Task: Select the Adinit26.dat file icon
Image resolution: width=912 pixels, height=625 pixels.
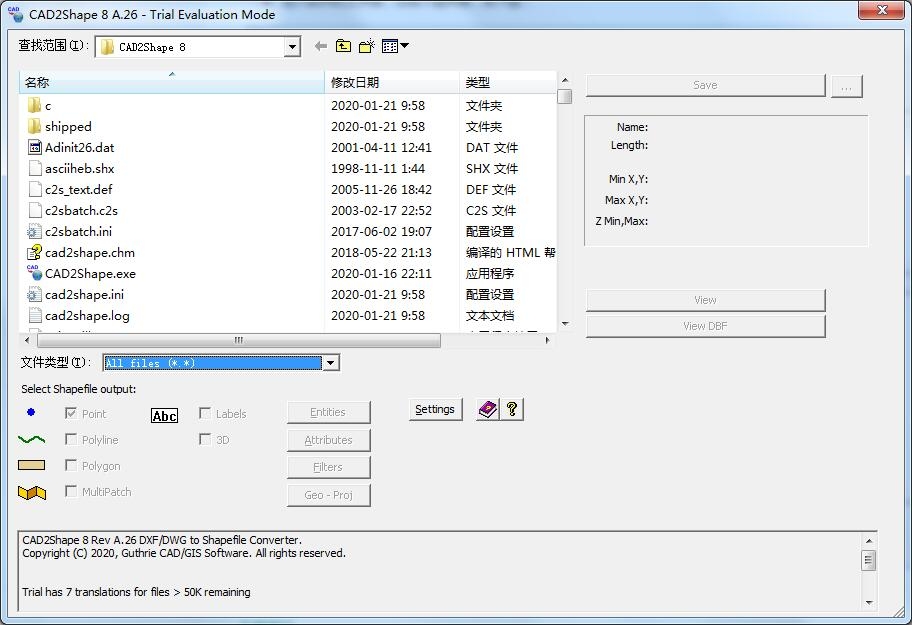Action: pos(34,147)
